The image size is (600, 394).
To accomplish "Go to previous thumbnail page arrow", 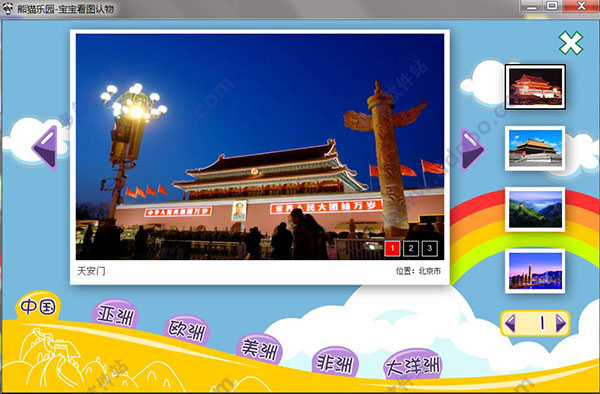I will pyautogui.click(x=510, y=324).
